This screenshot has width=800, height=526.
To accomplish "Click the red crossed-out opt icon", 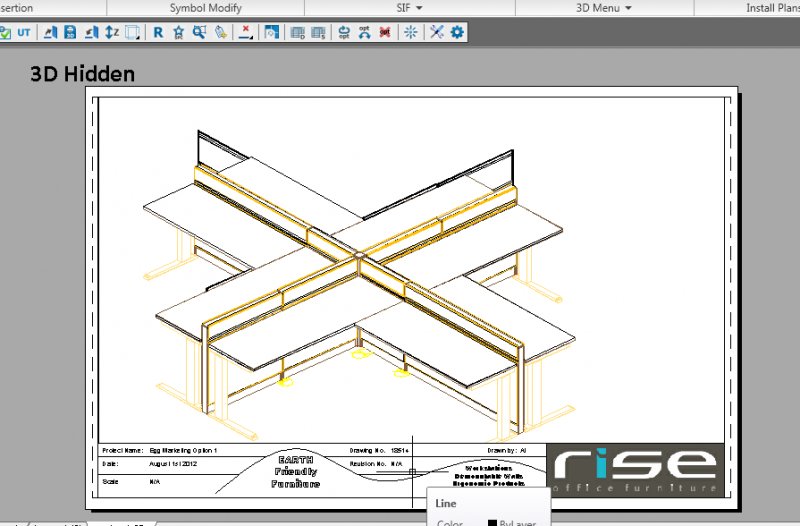I will coord(385,33).
